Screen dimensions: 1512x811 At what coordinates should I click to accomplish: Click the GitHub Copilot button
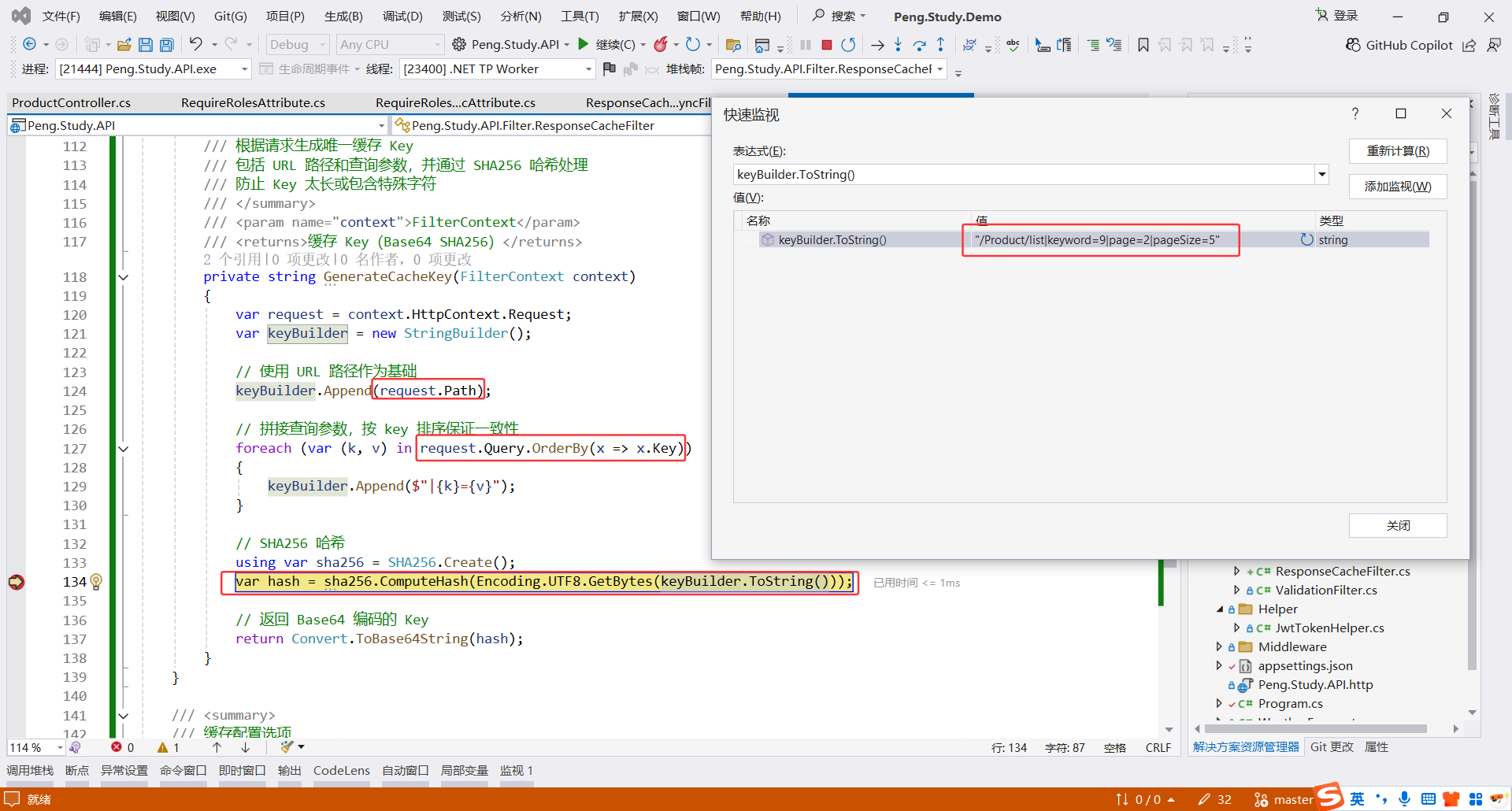pyautogui.click(x=1399, y=45)
